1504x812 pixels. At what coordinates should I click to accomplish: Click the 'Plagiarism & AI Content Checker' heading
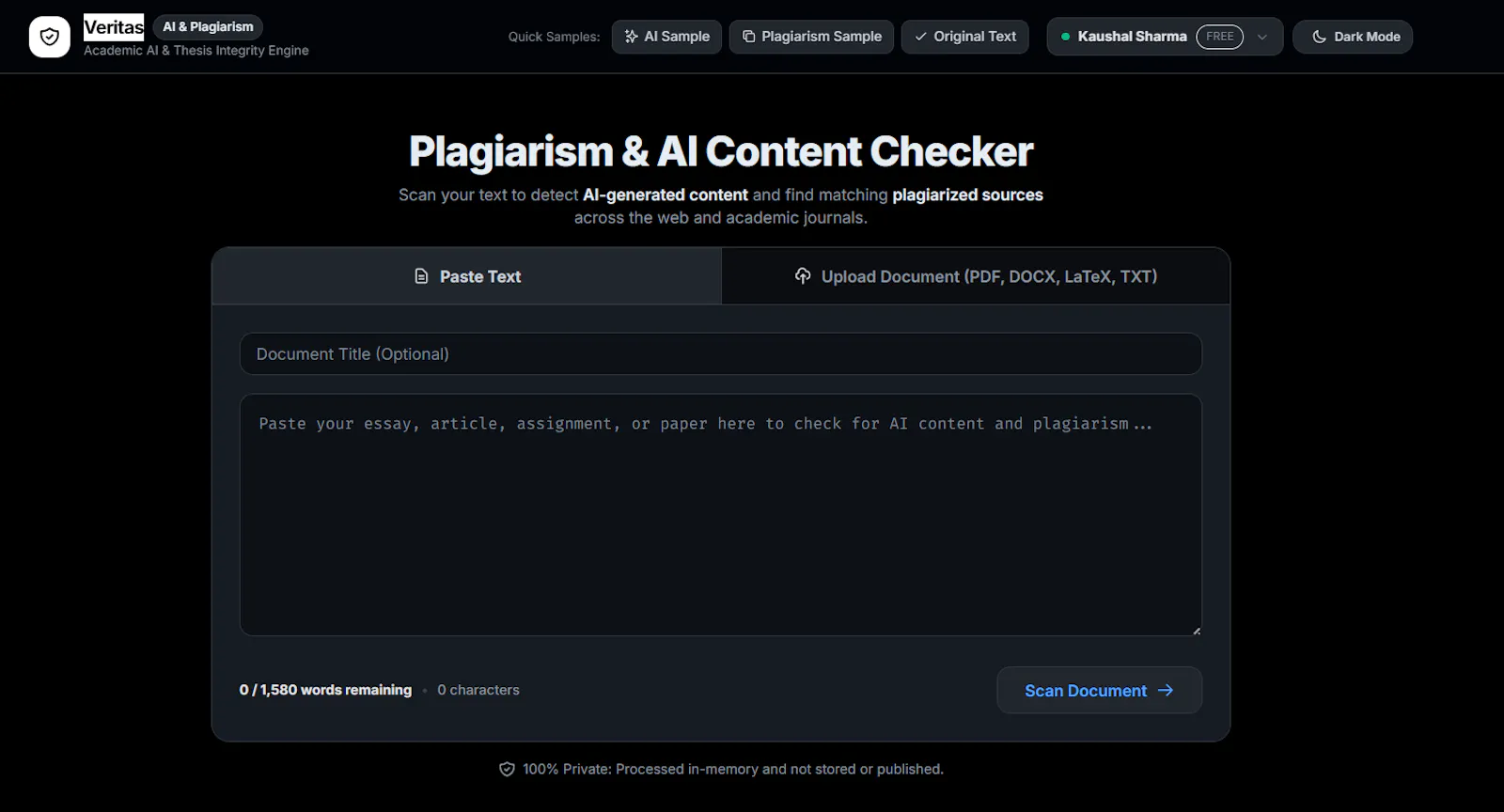[721, 151]
